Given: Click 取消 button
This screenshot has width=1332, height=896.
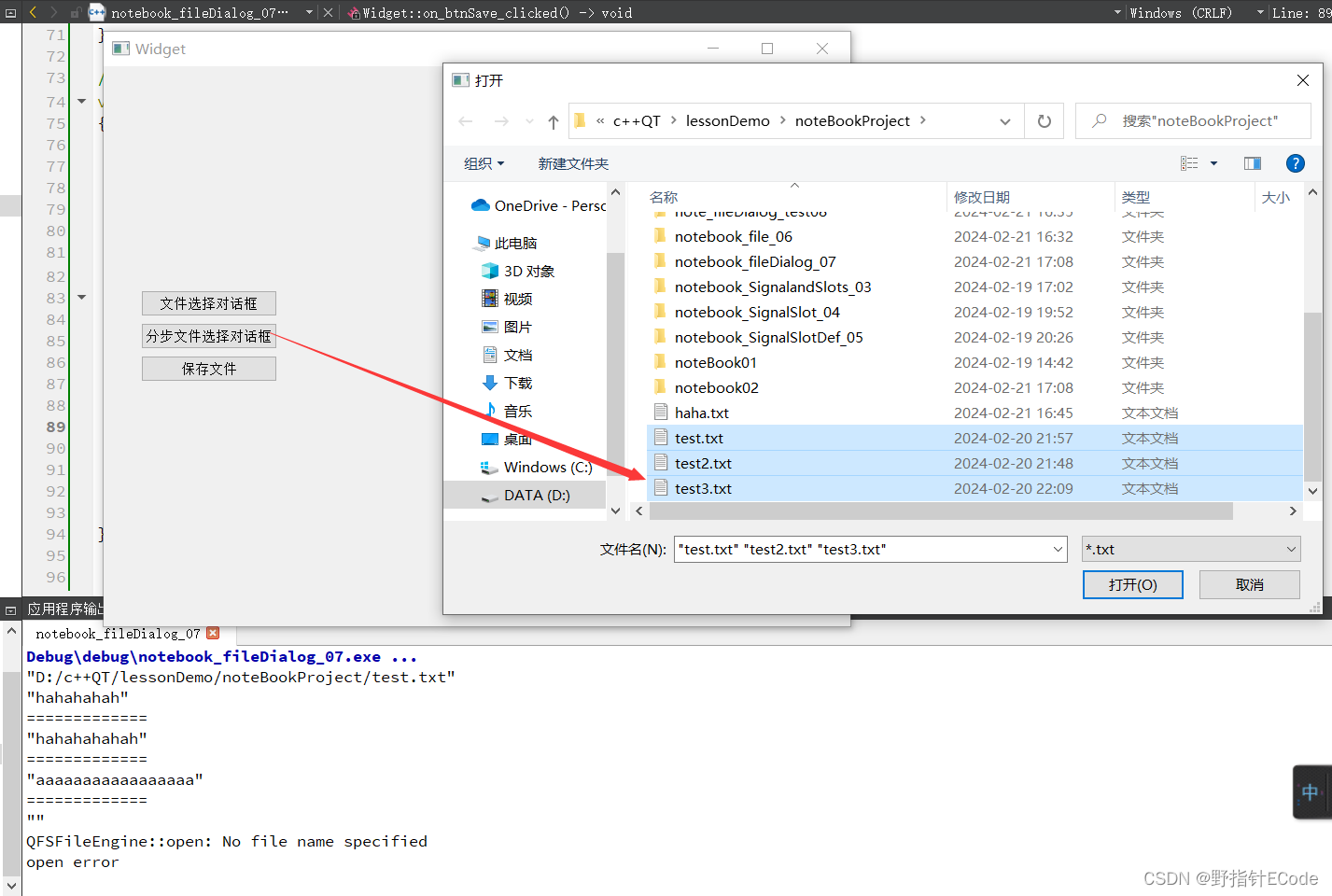Looking at the screenshot, I should tap(1250, 584).
